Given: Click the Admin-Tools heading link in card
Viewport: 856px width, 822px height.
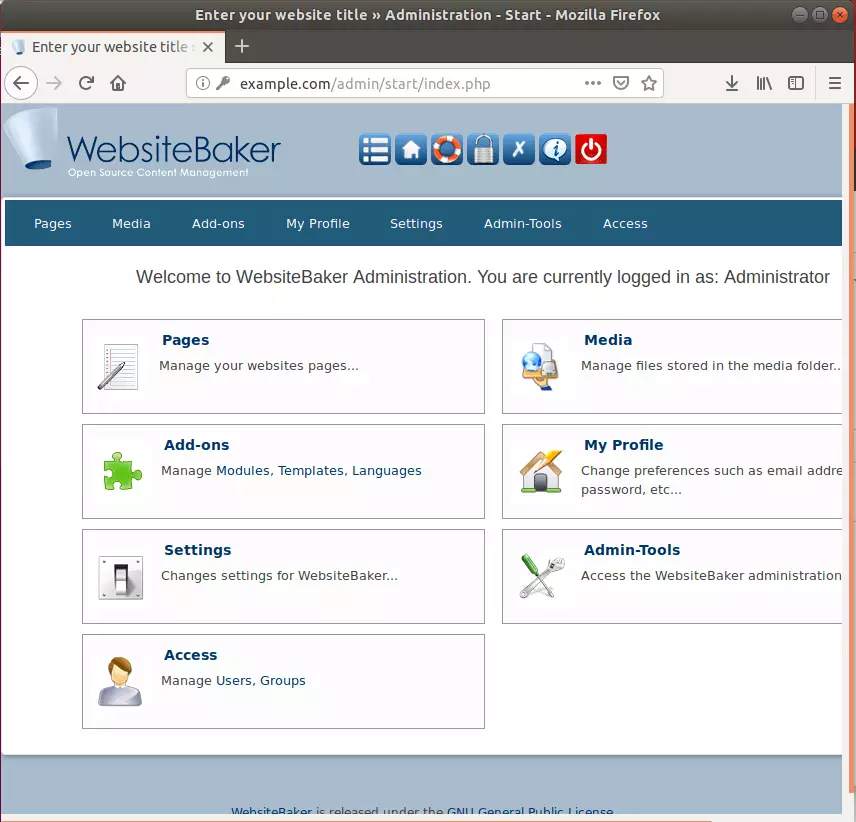Looking at the screenshot, I should [x=632, y=550].
